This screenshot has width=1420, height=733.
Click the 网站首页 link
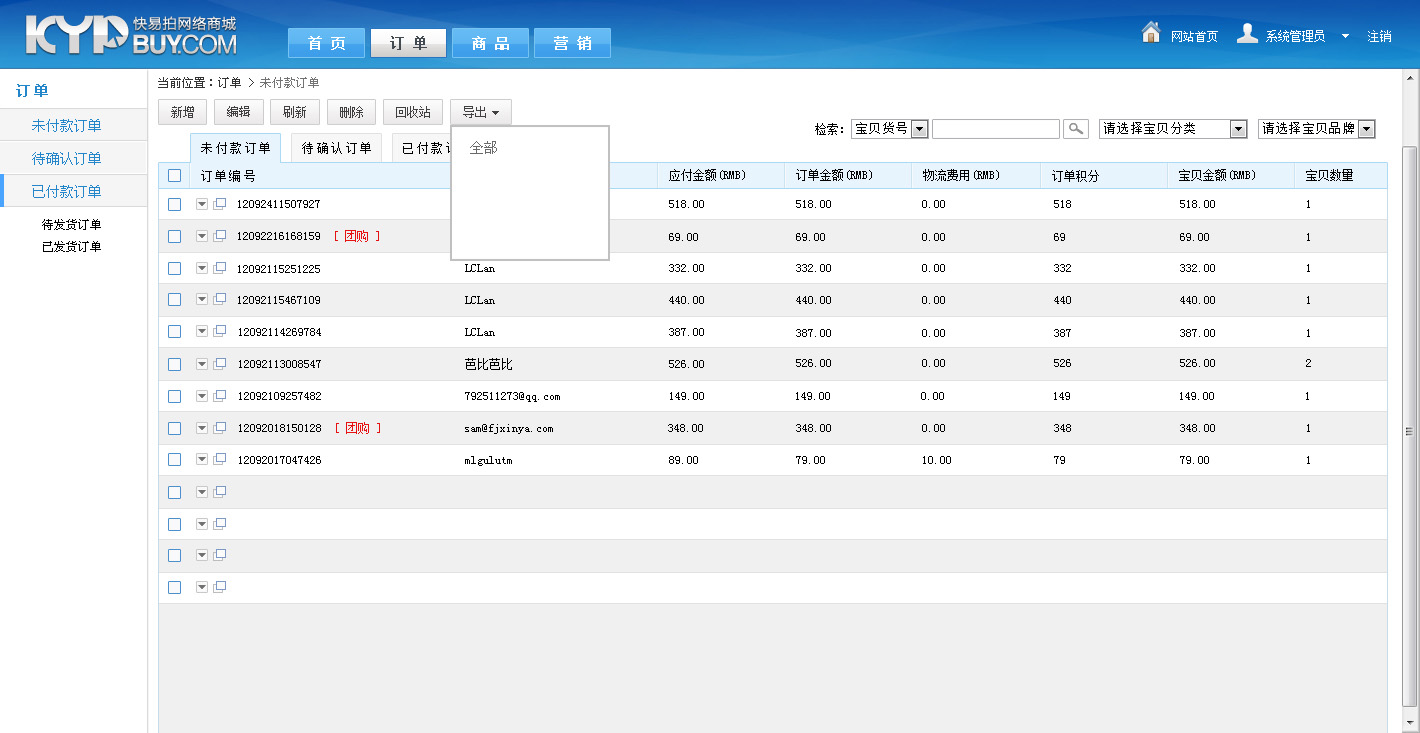pos(1194,36)
